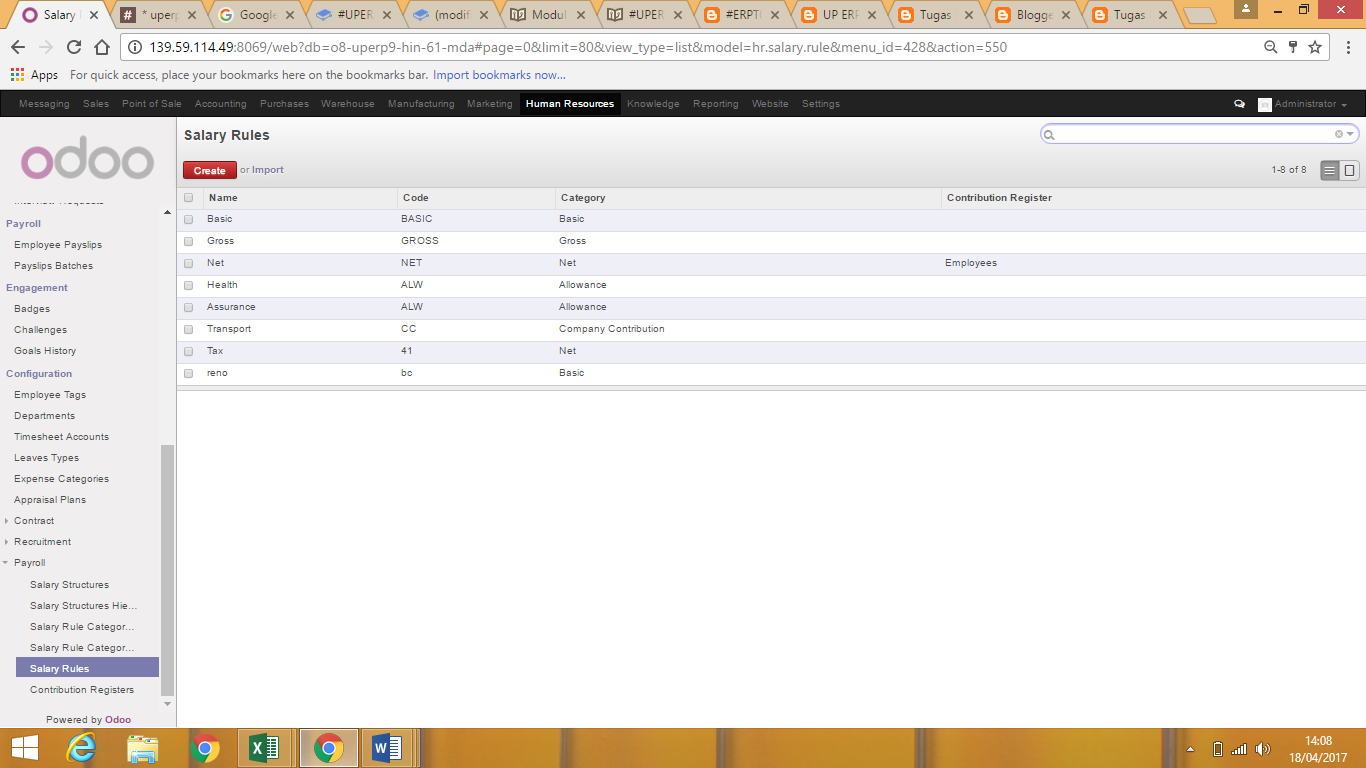Click in the Salary Rules search field
The height and width of the screenshot is (768, 1366).
pyautogui.click(x=1195, y=134)
